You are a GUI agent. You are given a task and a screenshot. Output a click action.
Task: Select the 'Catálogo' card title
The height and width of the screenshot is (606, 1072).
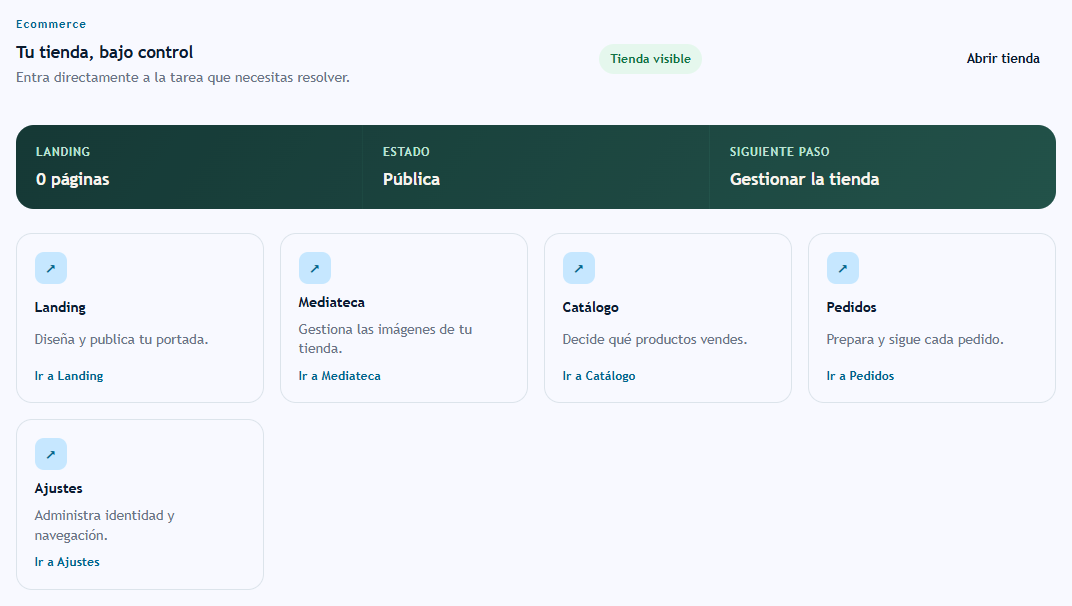click(591, 307)
